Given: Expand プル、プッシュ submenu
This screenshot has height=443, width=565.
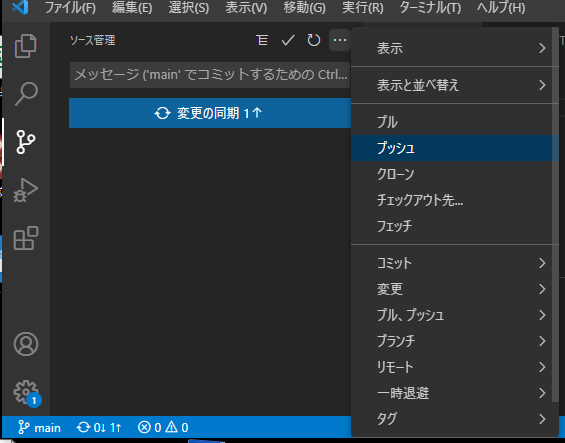Looking at the screenshot, I should pos(452,315).
